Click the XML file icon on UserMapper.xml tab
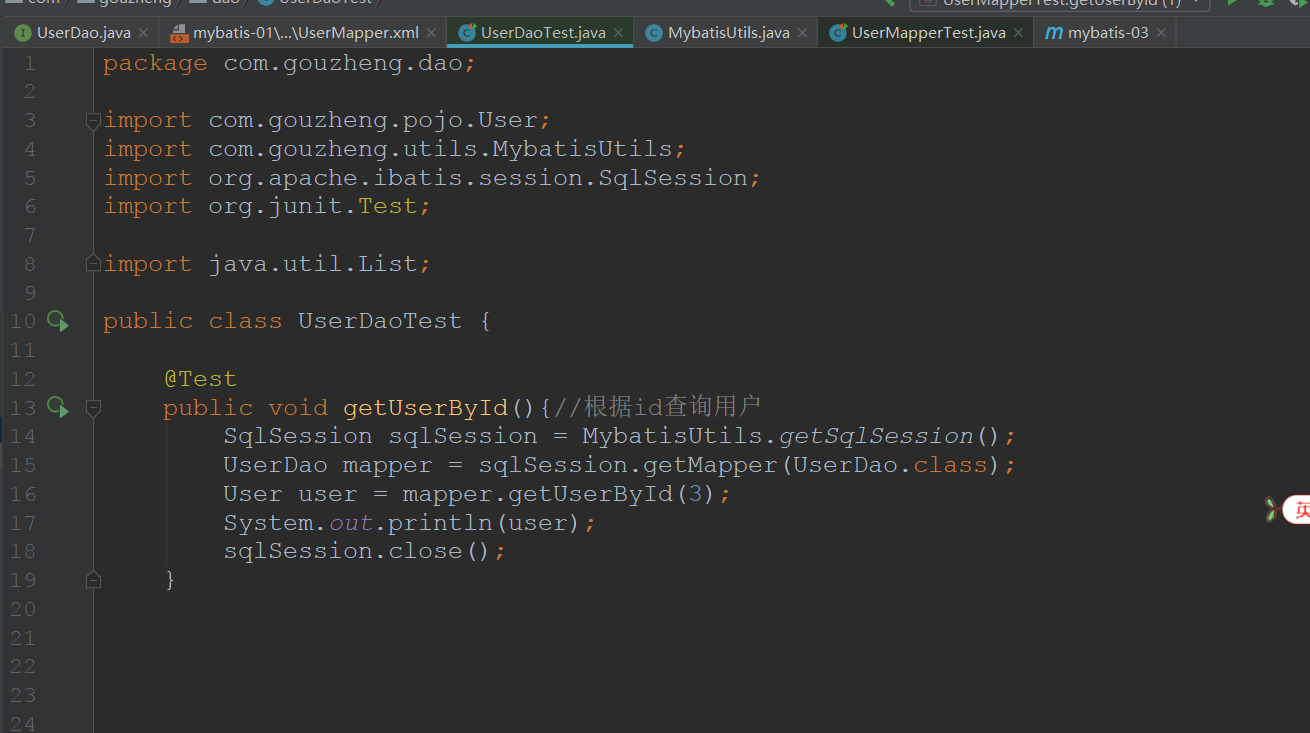Image resolution: width=1310 pixels, height=733 pixels. point(179,33)
